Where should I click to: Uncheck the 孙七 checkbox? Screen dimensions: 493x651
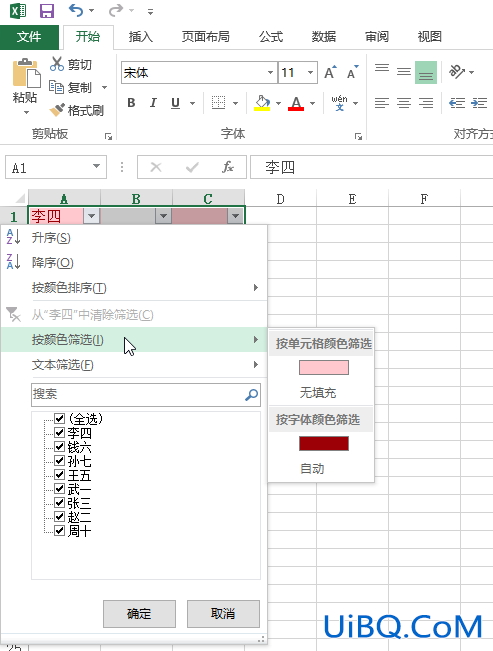[59, 460]
